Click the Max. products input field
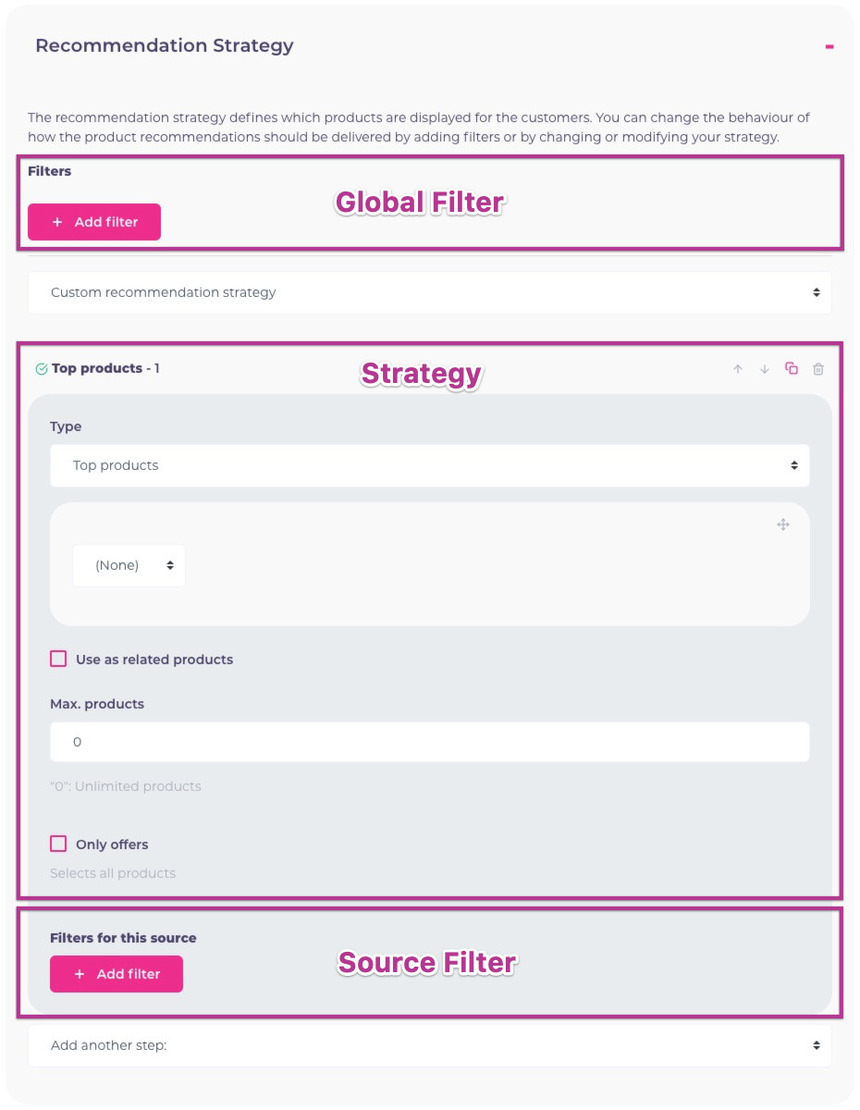Viewport: 860px width, 1110px height. [430, 742]
